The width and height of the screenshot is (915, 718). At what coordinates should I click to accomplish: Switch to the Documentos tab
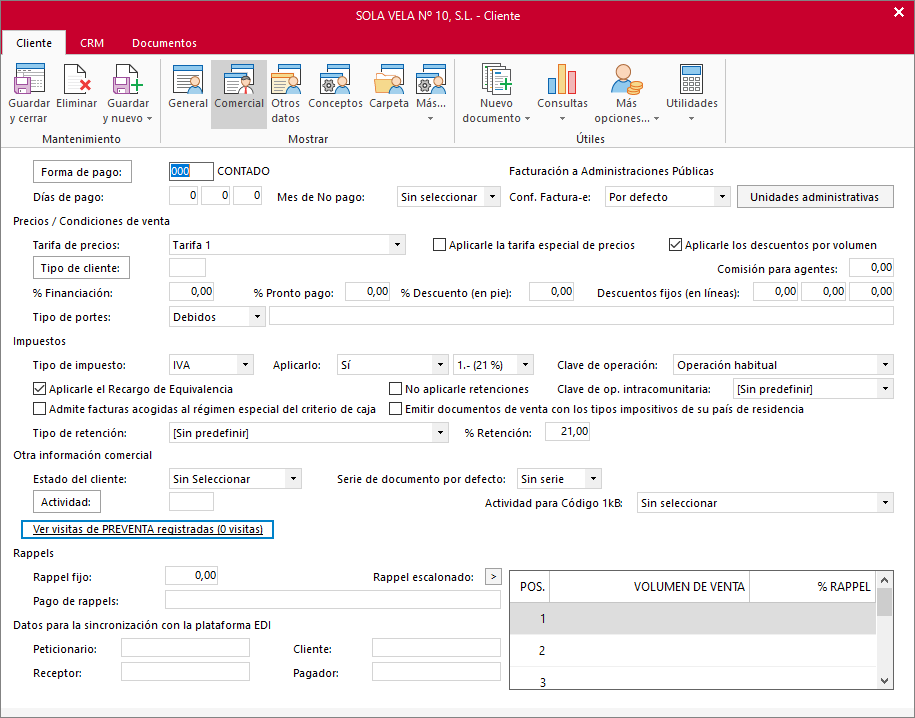click(x=164, y=43)
